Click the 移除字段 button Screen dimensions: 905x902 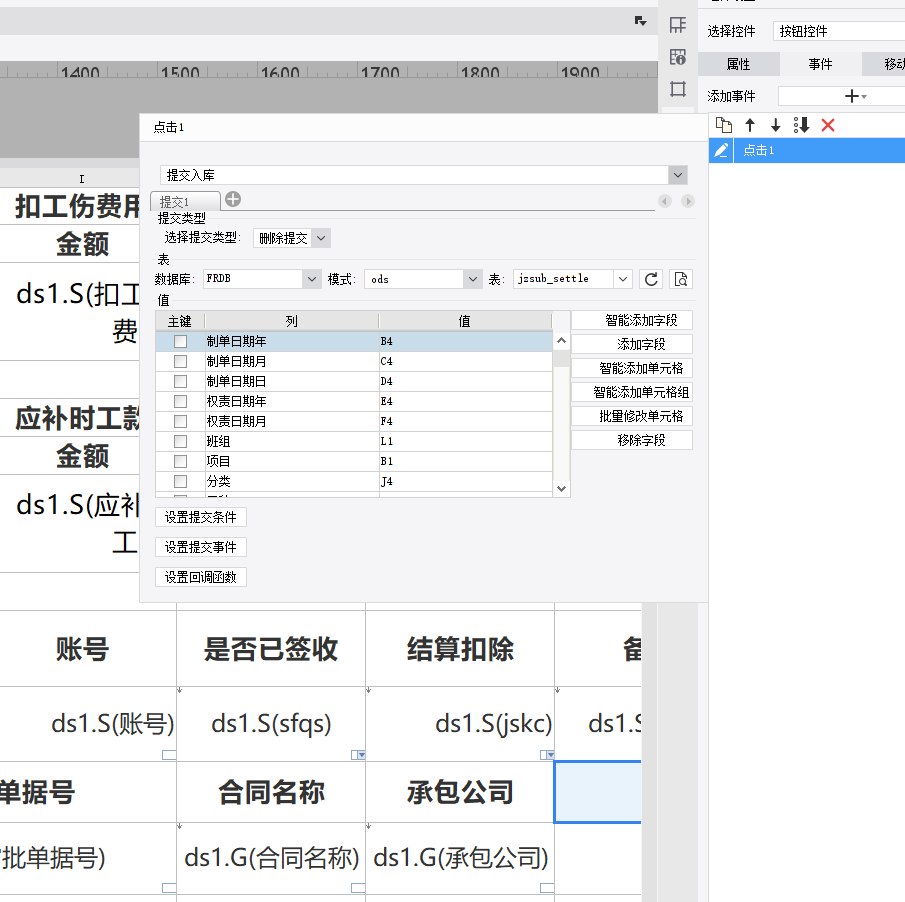click(631, 440)
